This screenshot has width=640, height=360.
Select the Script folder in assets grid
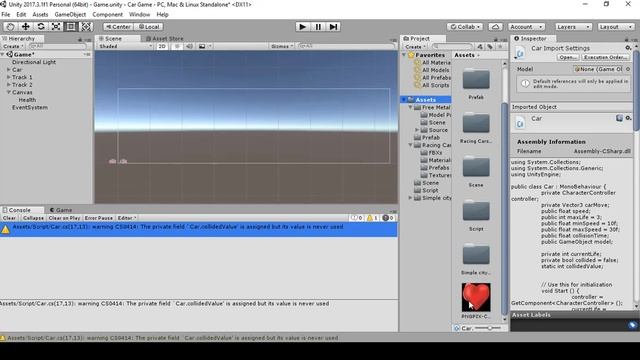[476, 211]
